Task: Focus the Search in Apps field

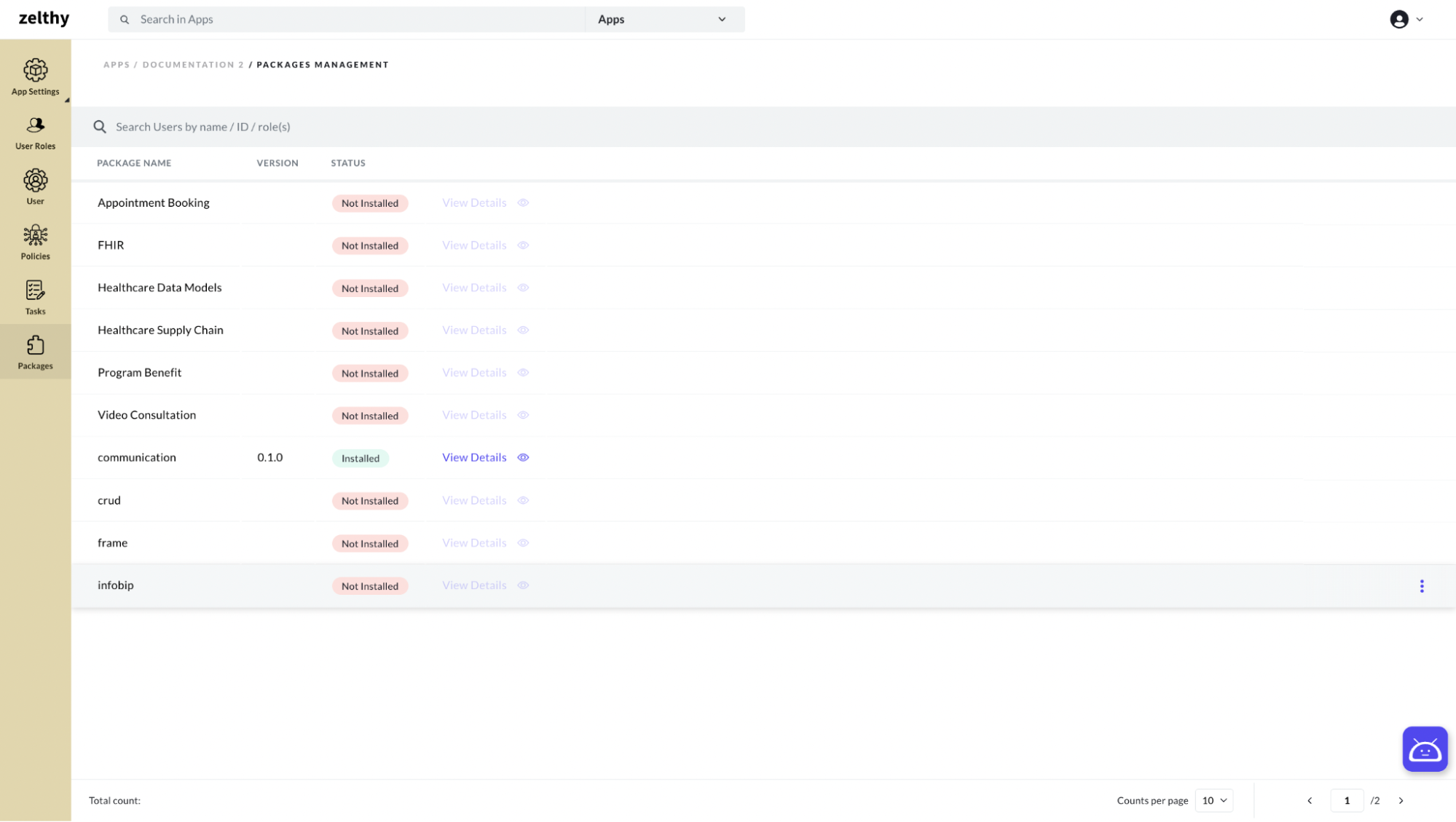Action: point(347,20)
